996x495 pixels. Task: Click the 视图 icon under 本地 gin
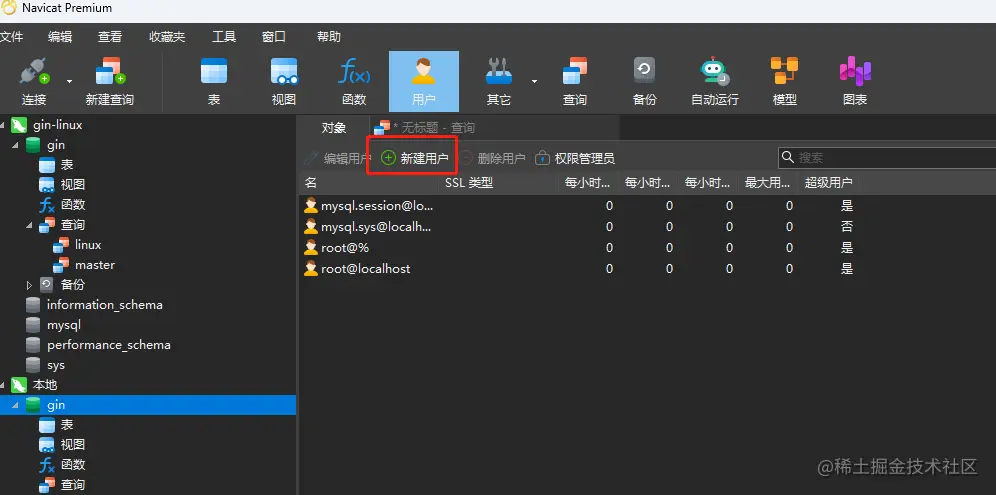pyautogui.click(x=47, y=445)
